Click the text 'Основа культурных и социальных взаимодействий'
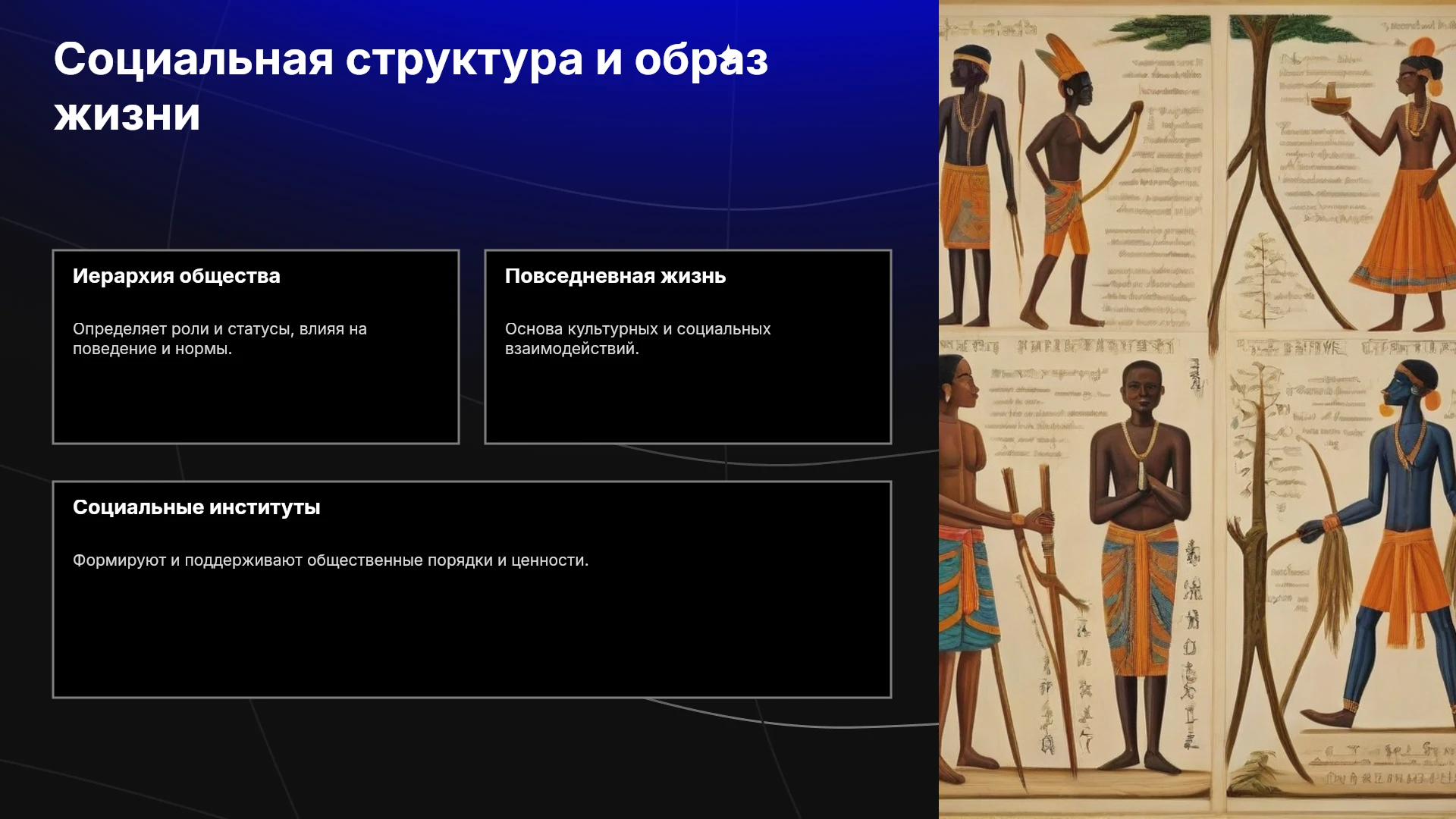The image size is (1456, 819). [638, 339]
